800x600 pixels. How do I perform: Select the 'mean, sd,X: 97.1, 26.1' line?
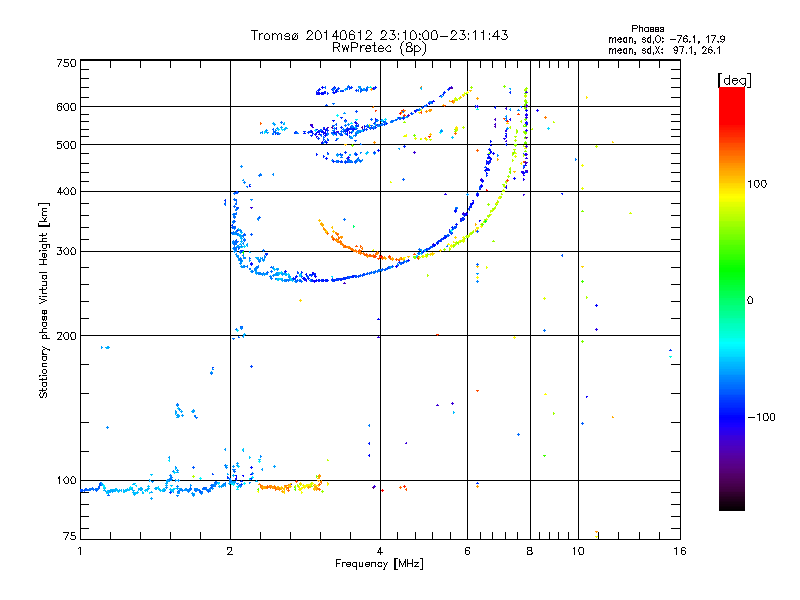(664, 50)
